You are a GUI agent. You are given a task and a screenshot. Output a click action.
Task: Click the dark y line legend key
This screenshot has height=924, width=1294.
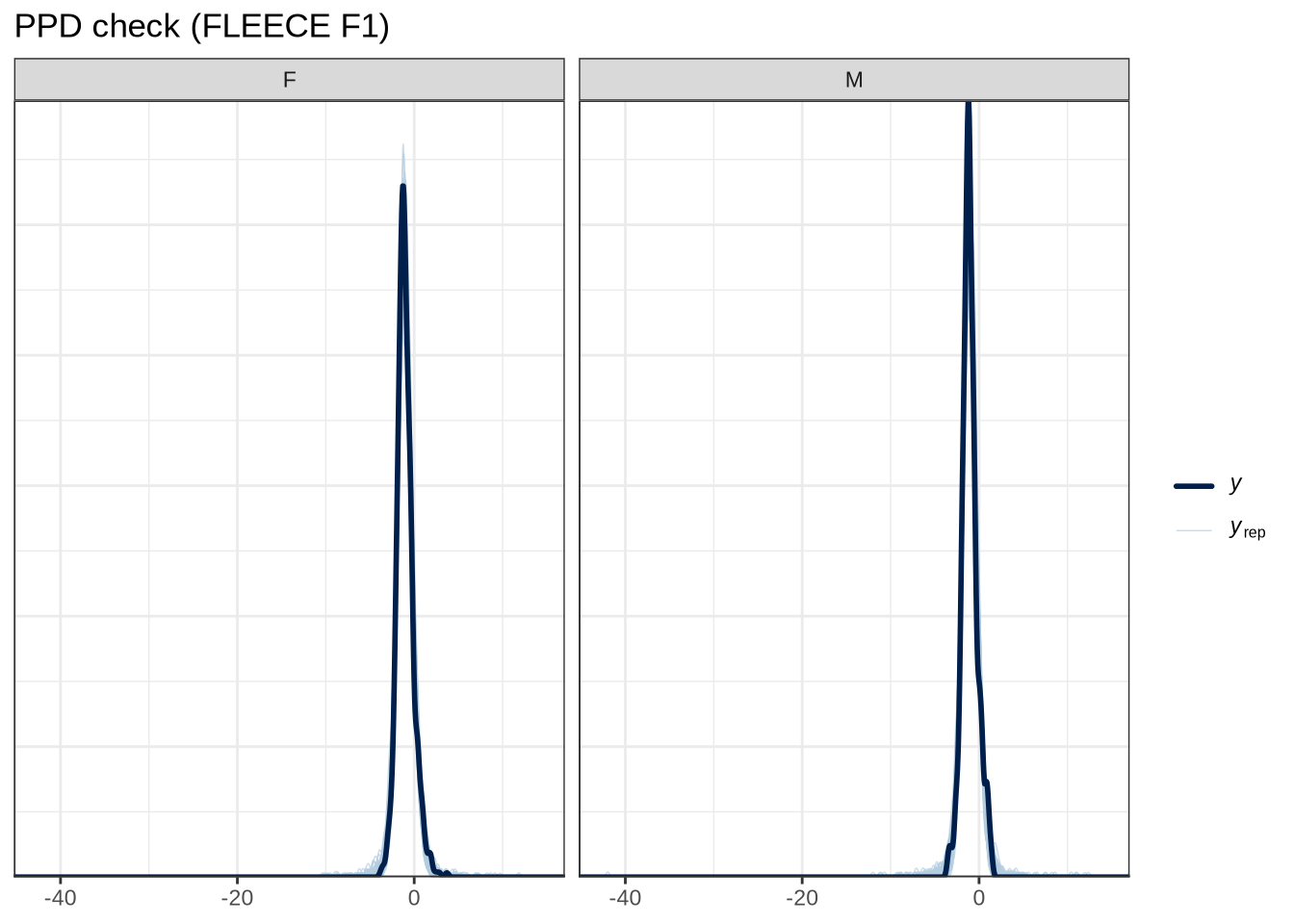click(1194, 486)
